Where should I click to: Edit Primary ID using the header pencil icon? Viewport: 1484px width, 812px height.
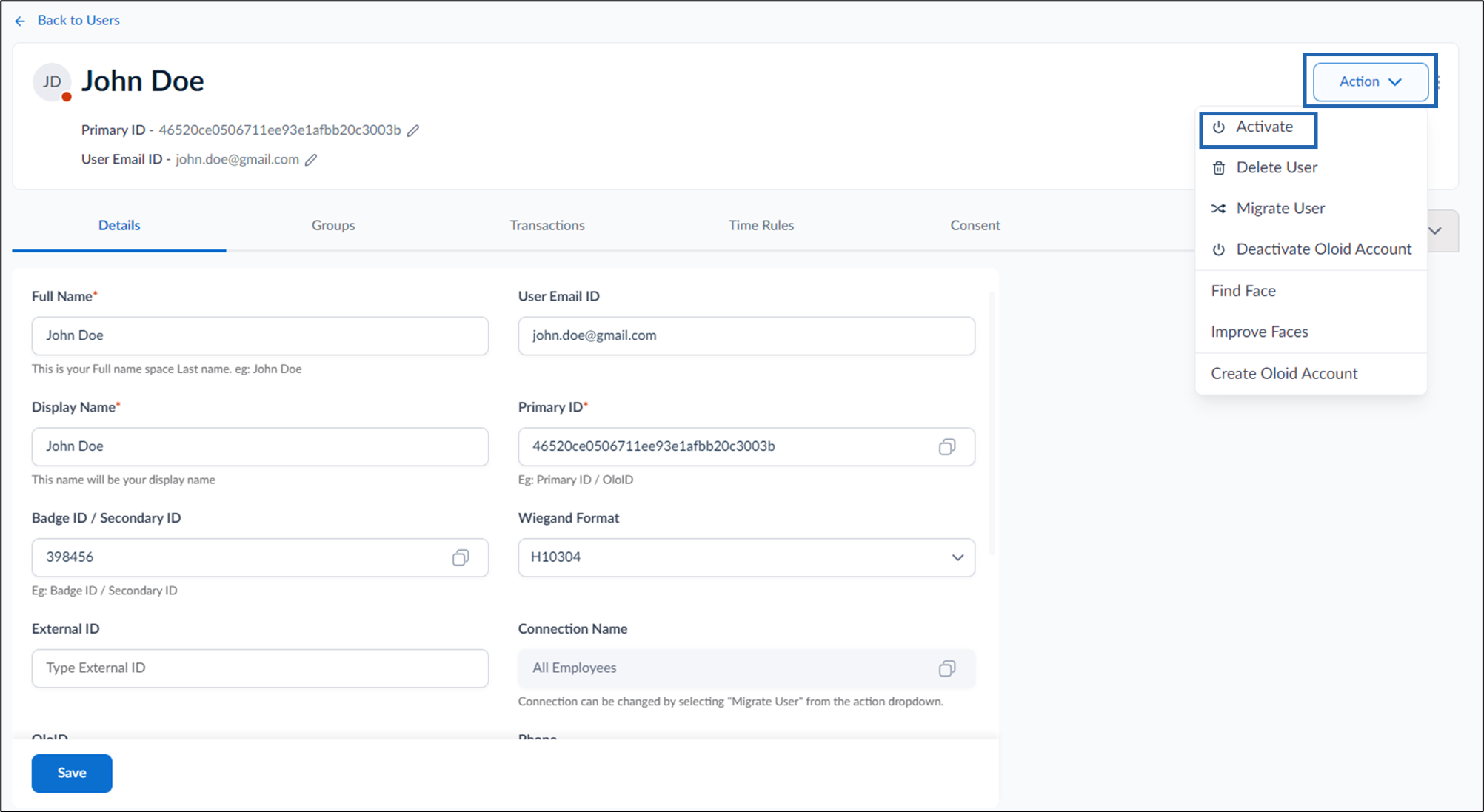(x=413, y=130)
